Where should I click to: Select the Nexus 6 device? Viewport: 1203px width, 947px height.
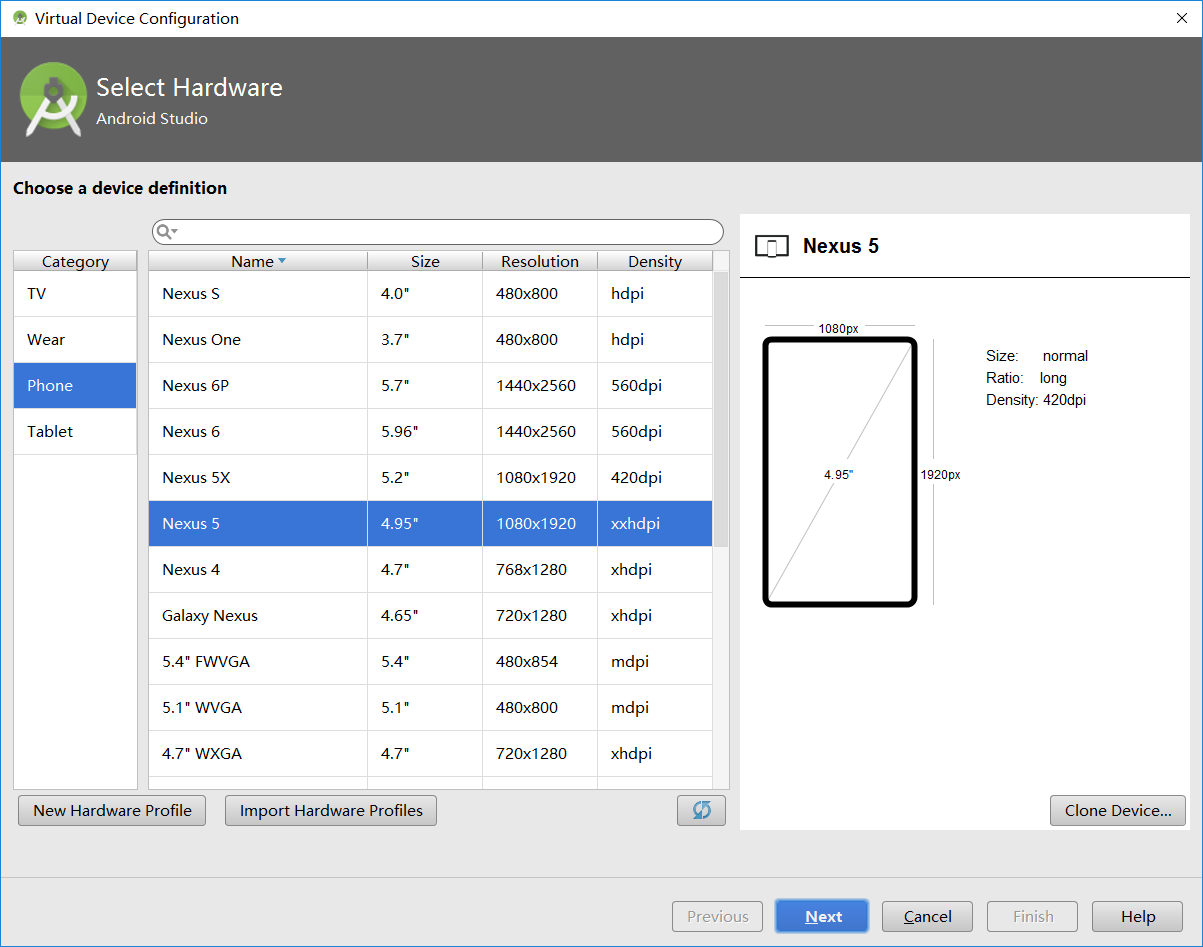(431, 432)
